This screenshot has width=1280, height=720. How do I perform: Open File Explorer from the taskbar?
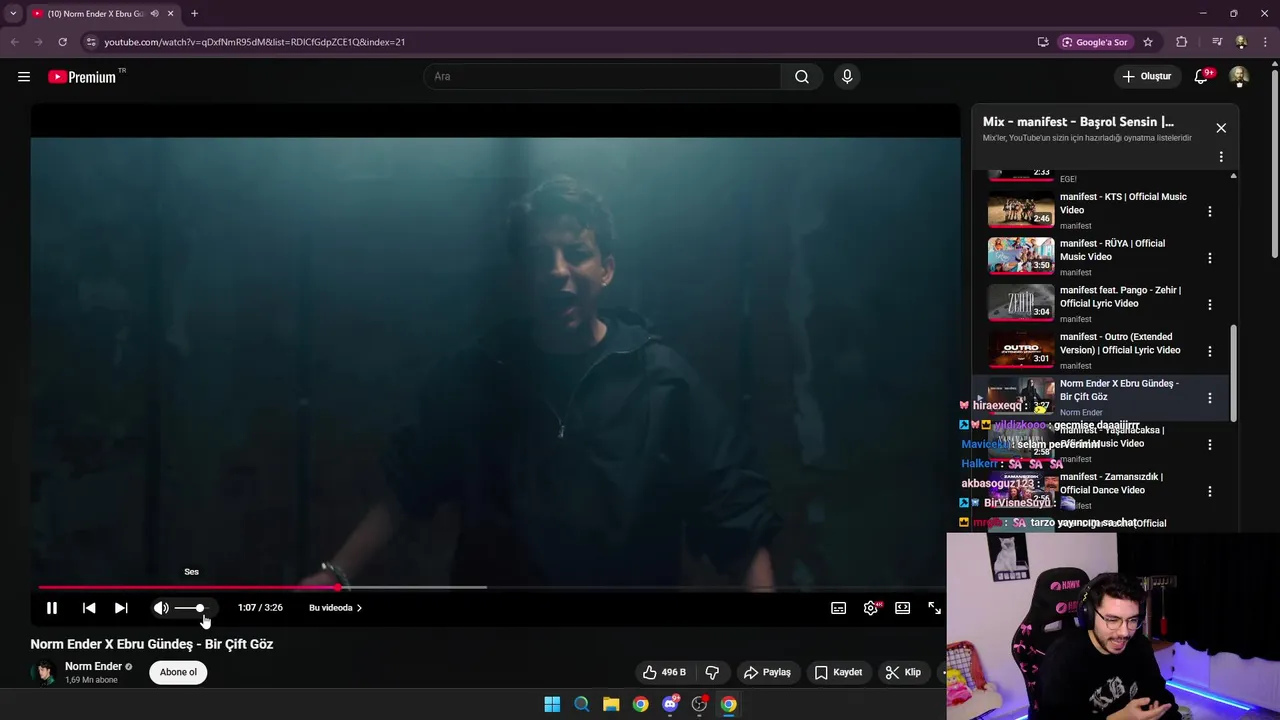611,705
